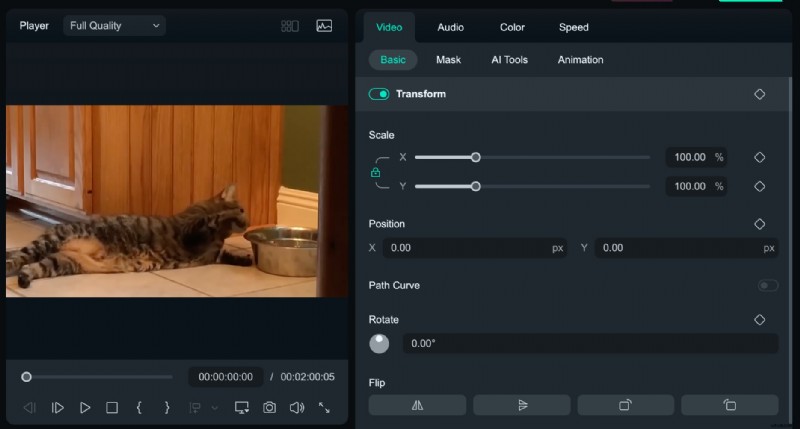Enter fullscreen preview mode
Image resolution: width=800 pixels, height=429 pixels.
click(324, 408)
